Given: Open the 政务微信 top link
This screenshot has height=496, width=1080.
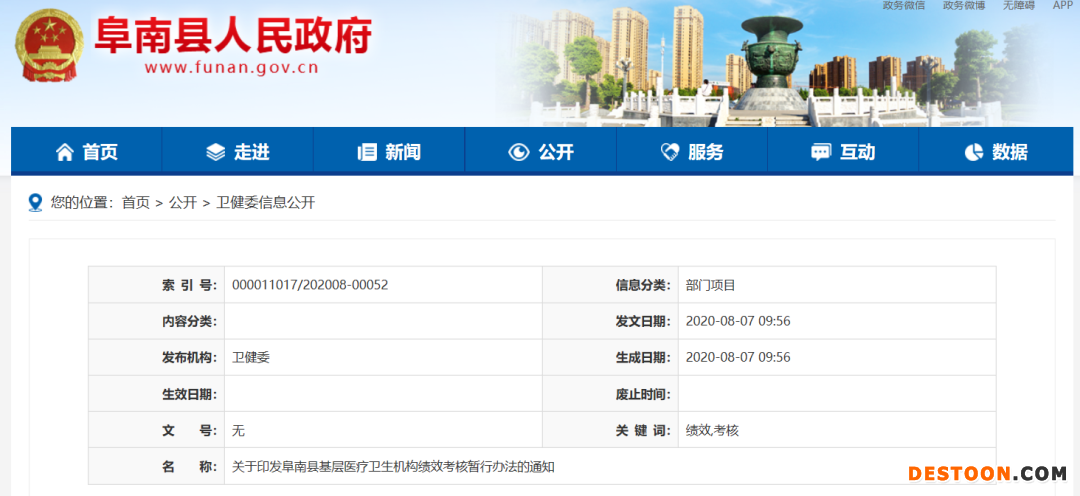Looking at the screenshot, I should coord(904,6).
